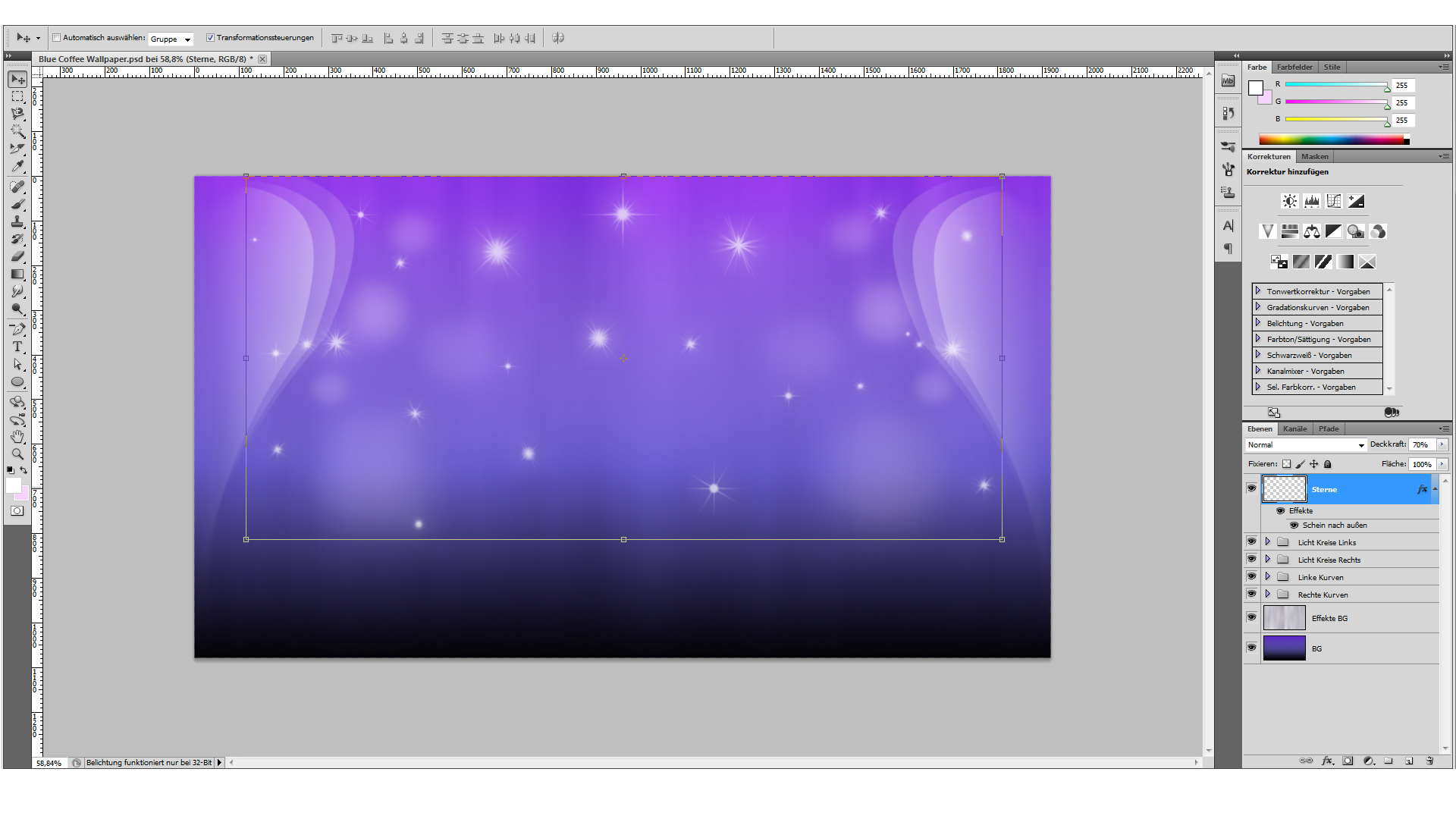
Task: Expand Tonwertkorrektur - Vorgaben presets
Action: click(x=1258, y=291)
